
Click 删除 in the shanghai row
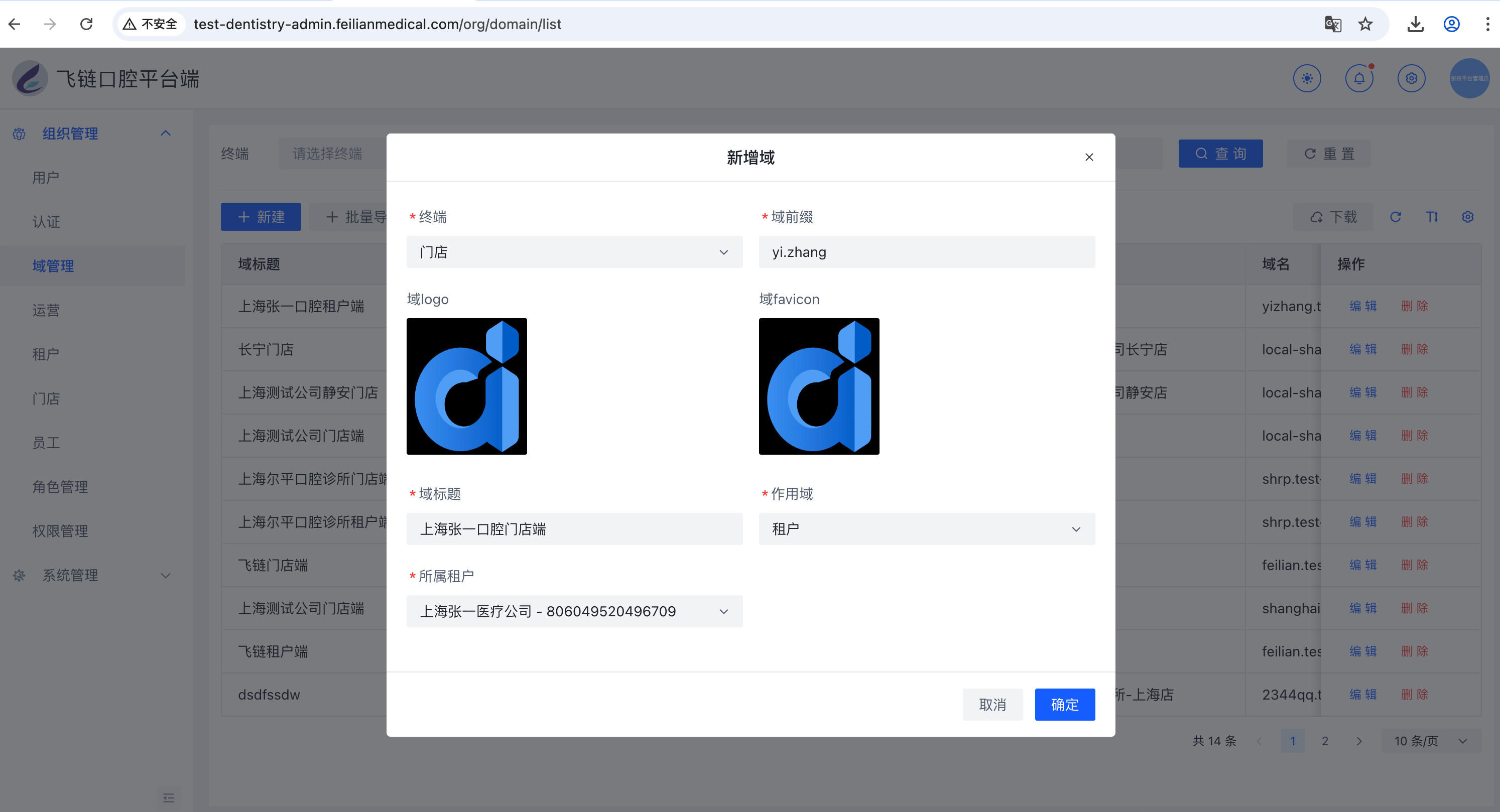(x=1414, y=608)
